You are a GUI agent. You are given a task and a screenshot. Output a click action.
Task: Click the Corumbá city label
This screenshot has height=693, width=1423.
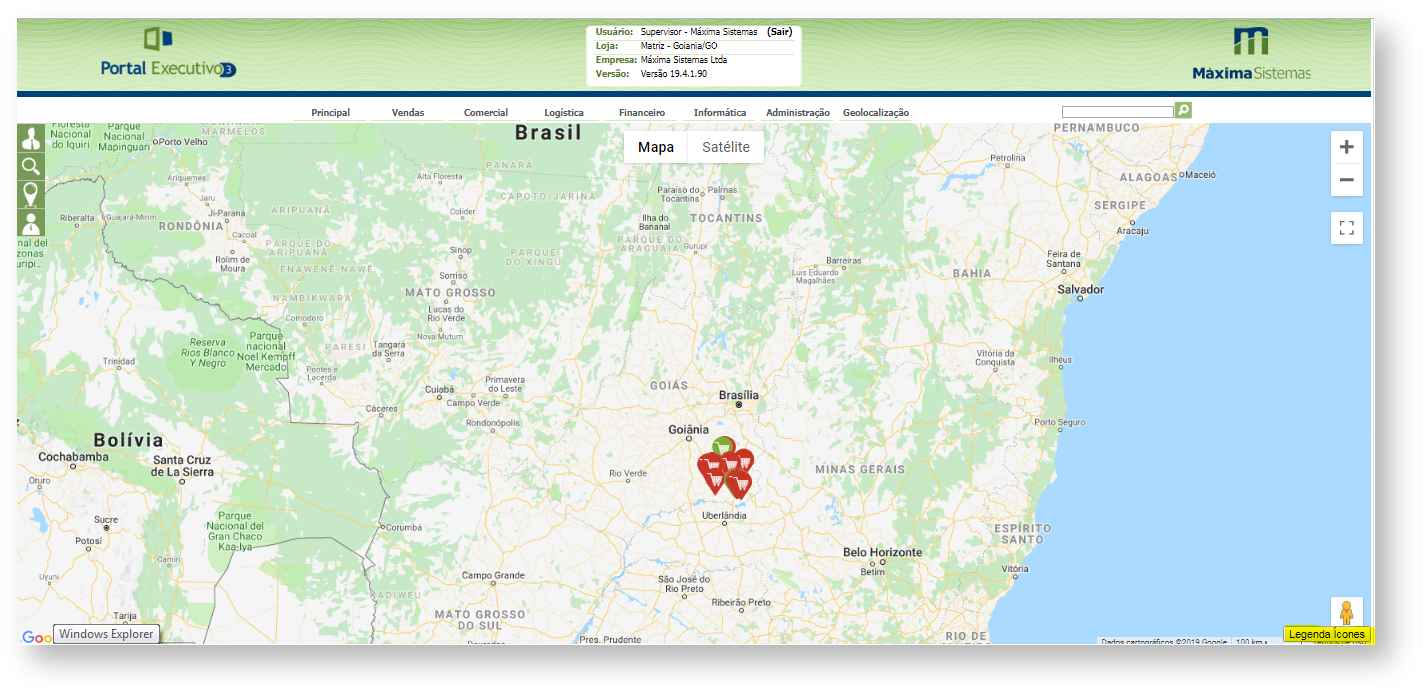tap(406, 525)
